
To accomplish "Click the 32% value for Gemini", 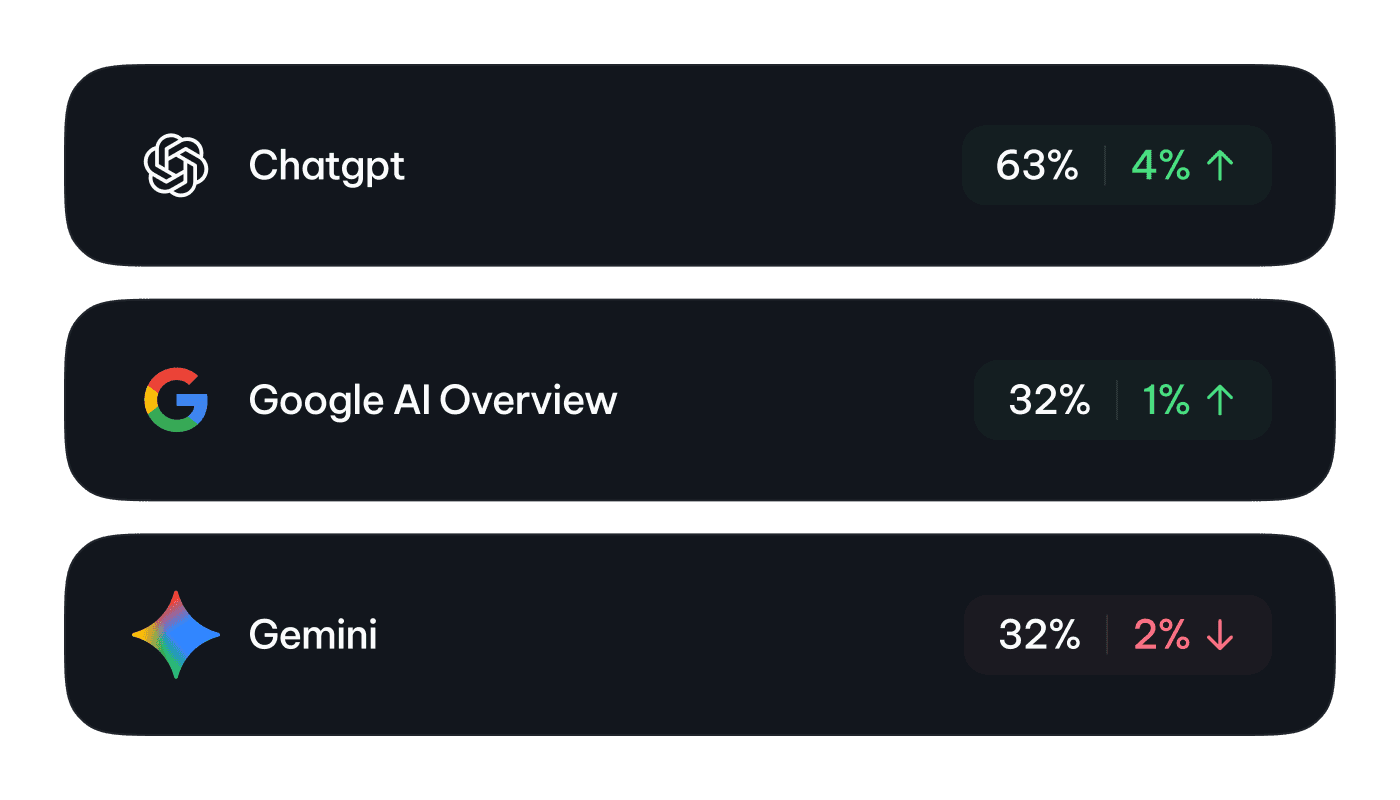I will (x=1039, y=635).
